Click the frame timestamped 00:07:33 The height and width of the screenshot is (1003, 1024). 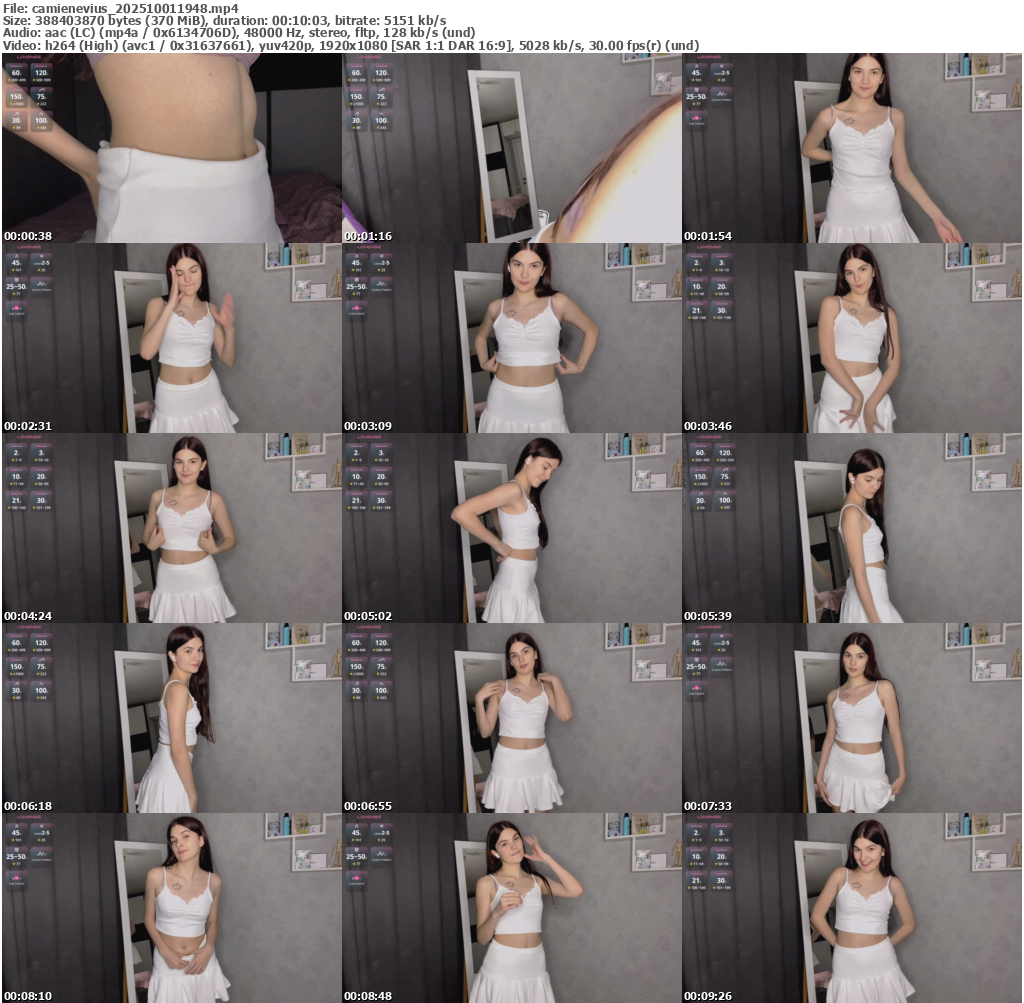click(851, 718)
